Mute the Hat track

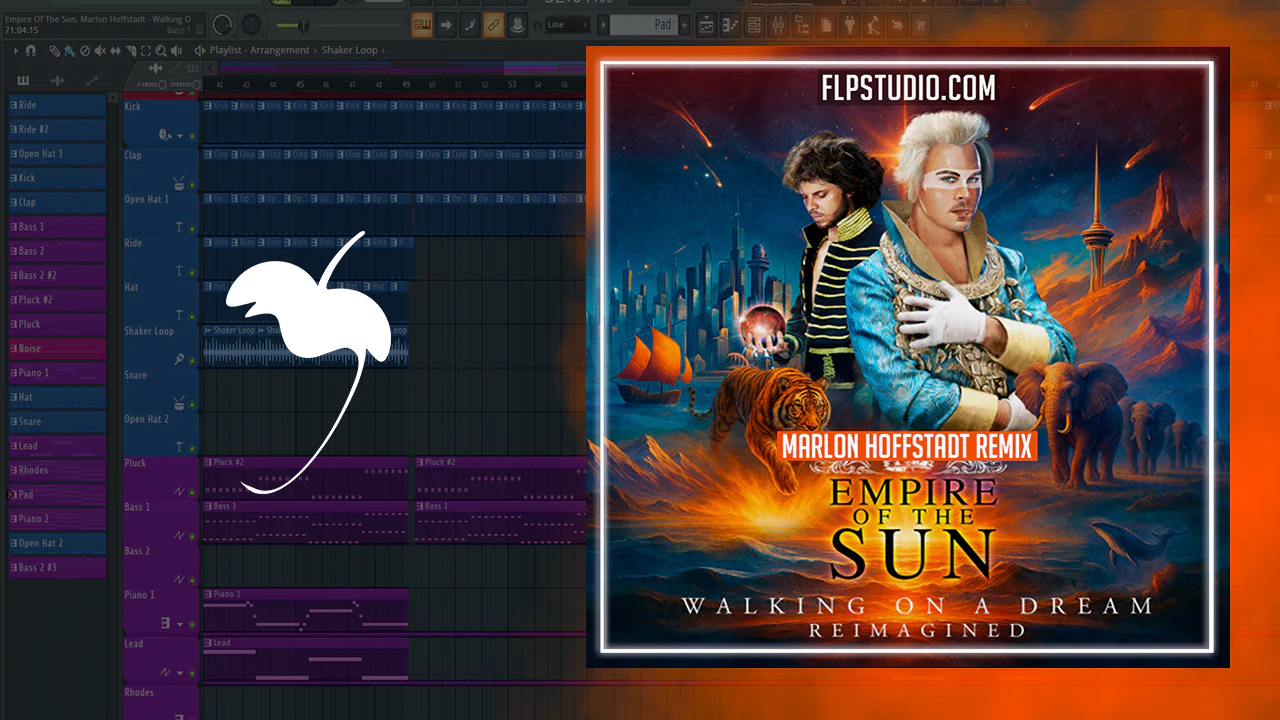[192, 316]
